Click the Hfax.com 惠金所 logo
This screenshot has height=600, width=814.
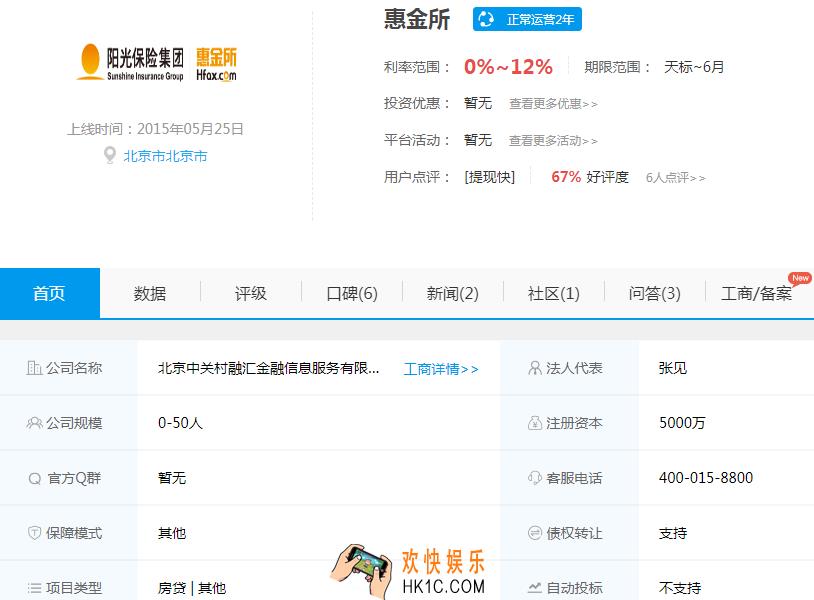pyautogui.click(x=216, y=64)
